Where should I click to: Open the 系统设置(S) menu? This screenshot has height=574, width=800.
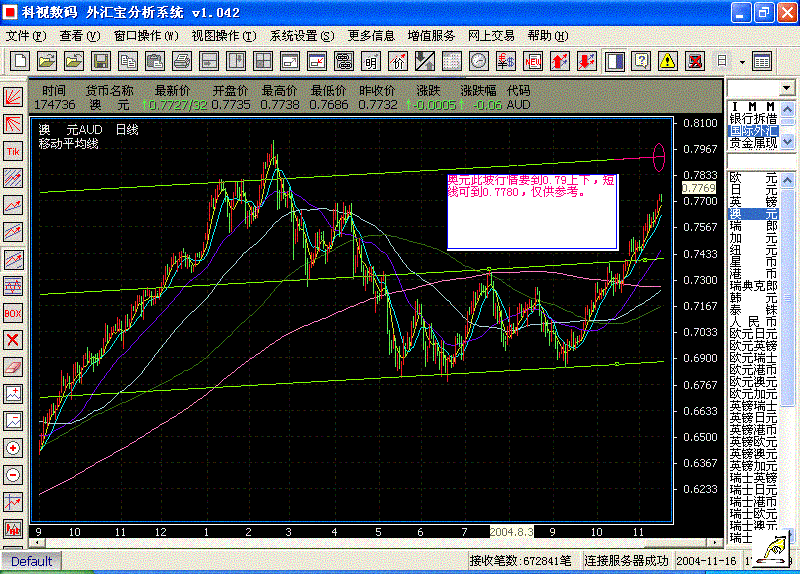(302, 36)
